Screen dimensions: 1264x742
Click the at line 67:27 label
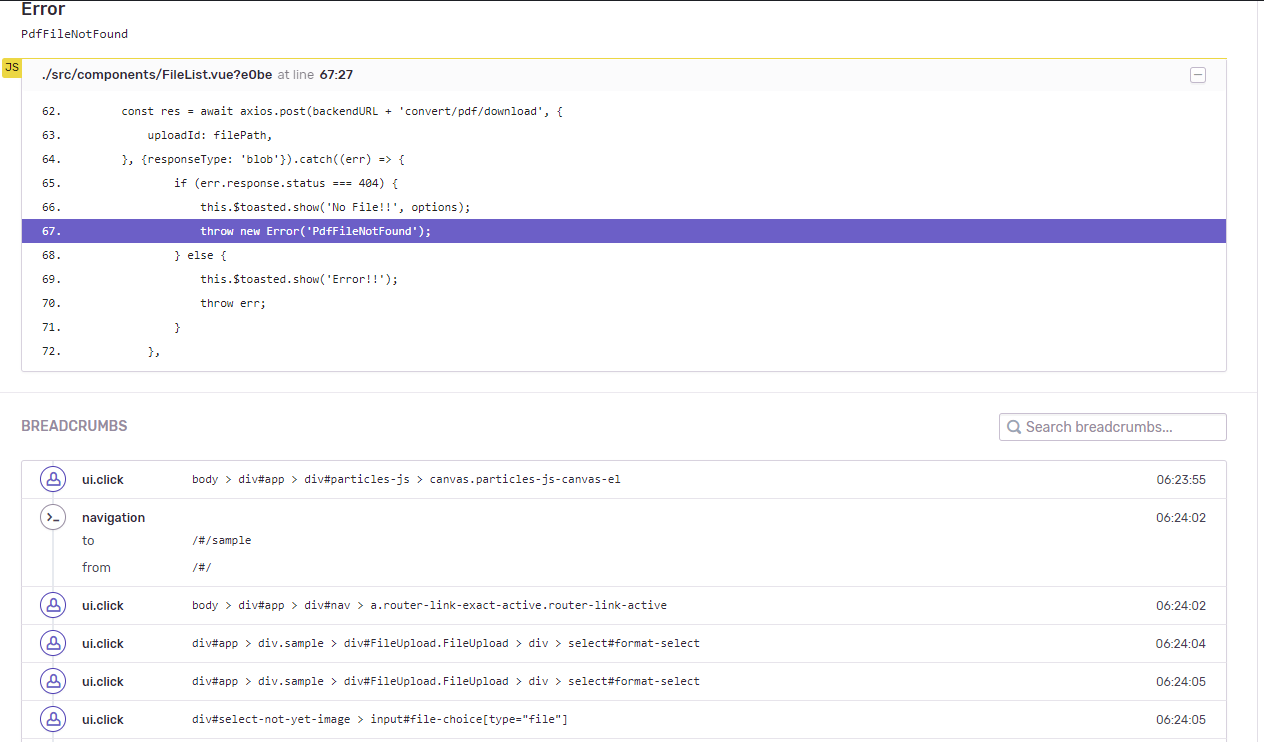[x=314, y=74]
